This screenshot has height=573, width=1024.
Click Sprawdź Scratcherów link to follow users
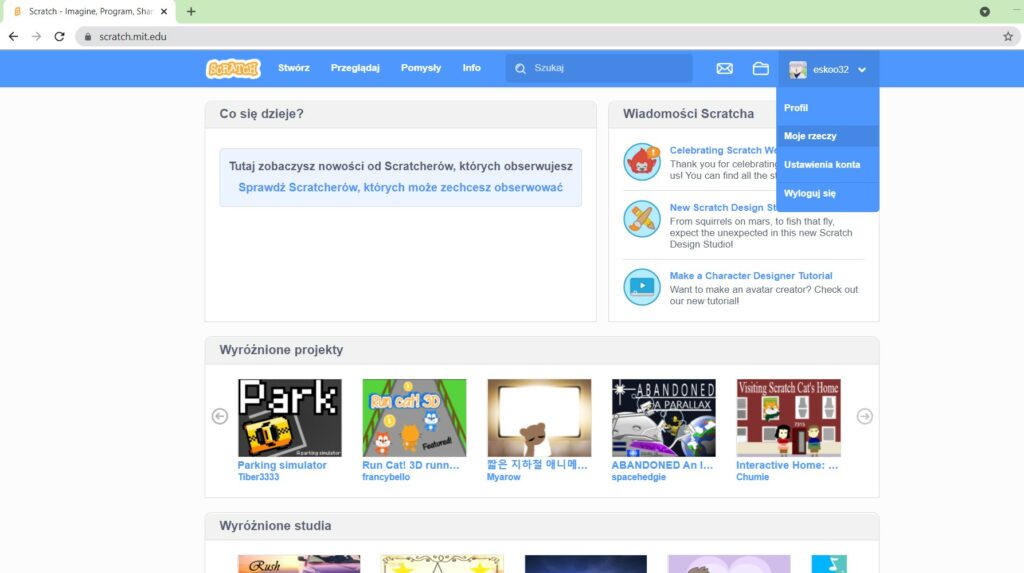(x=400, y=188)
